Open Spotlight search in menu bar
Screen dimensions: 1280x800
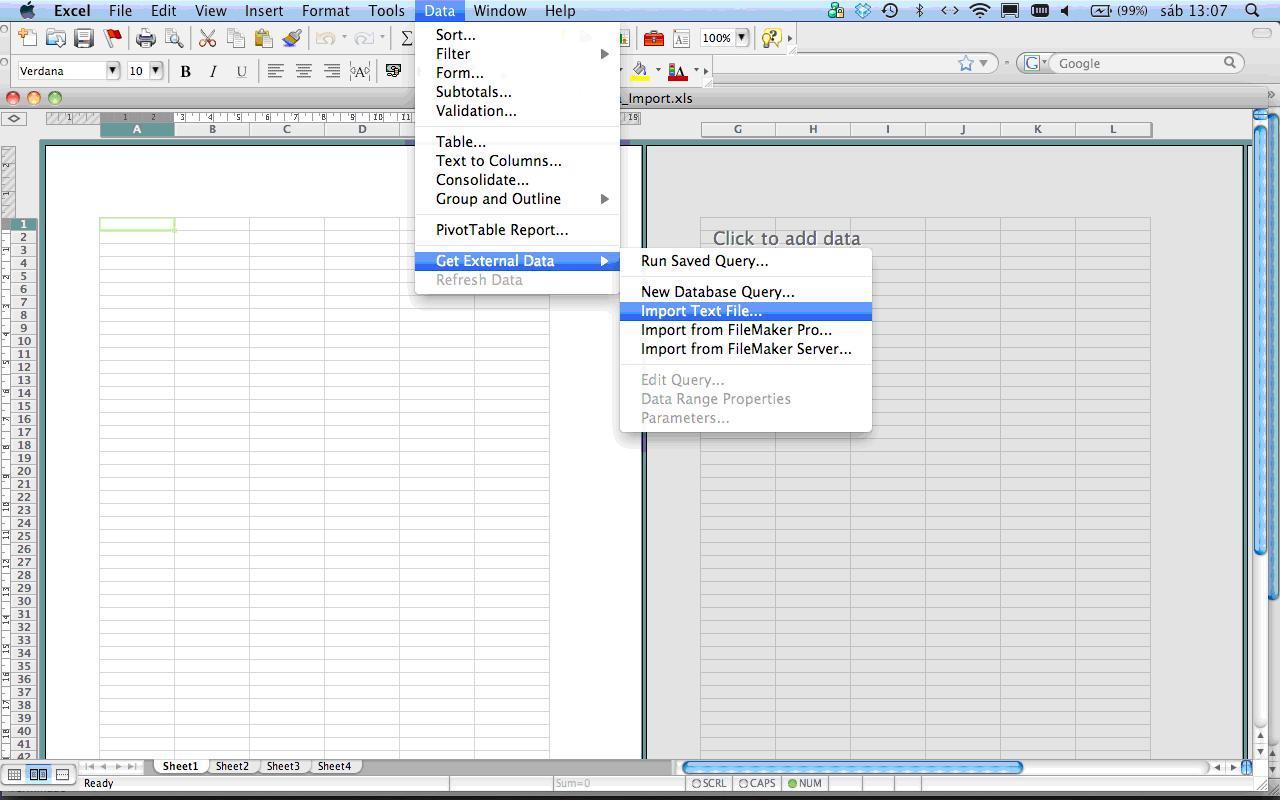coord(1252,11)
